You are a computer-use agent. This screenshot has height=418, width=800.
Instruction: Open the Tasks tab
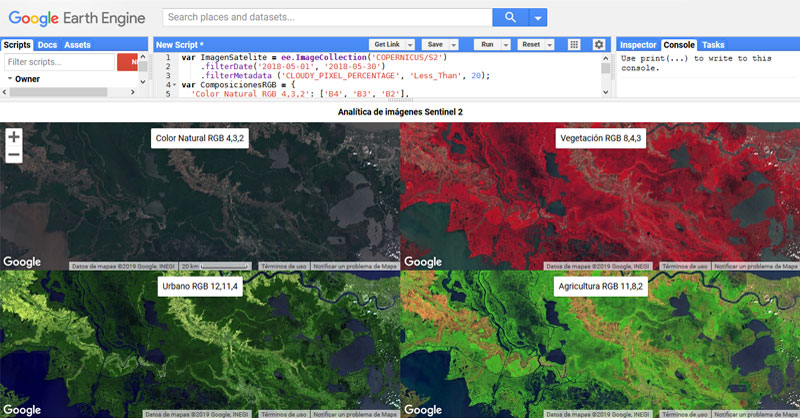click(713, 45)
